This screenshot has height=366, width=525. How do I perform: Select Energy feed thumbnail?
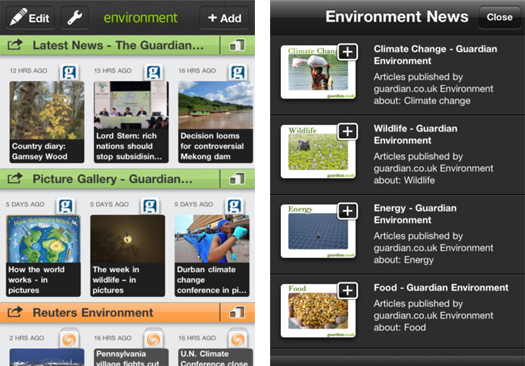pos(318,231)
